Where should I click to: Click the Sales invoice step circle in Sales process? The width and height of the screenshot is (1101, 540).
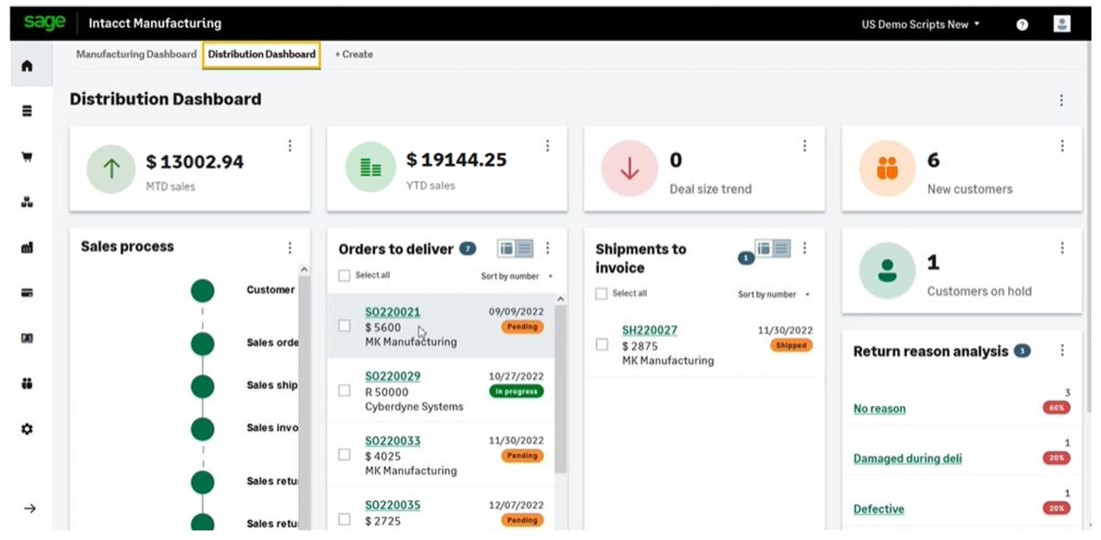(202, 428)
